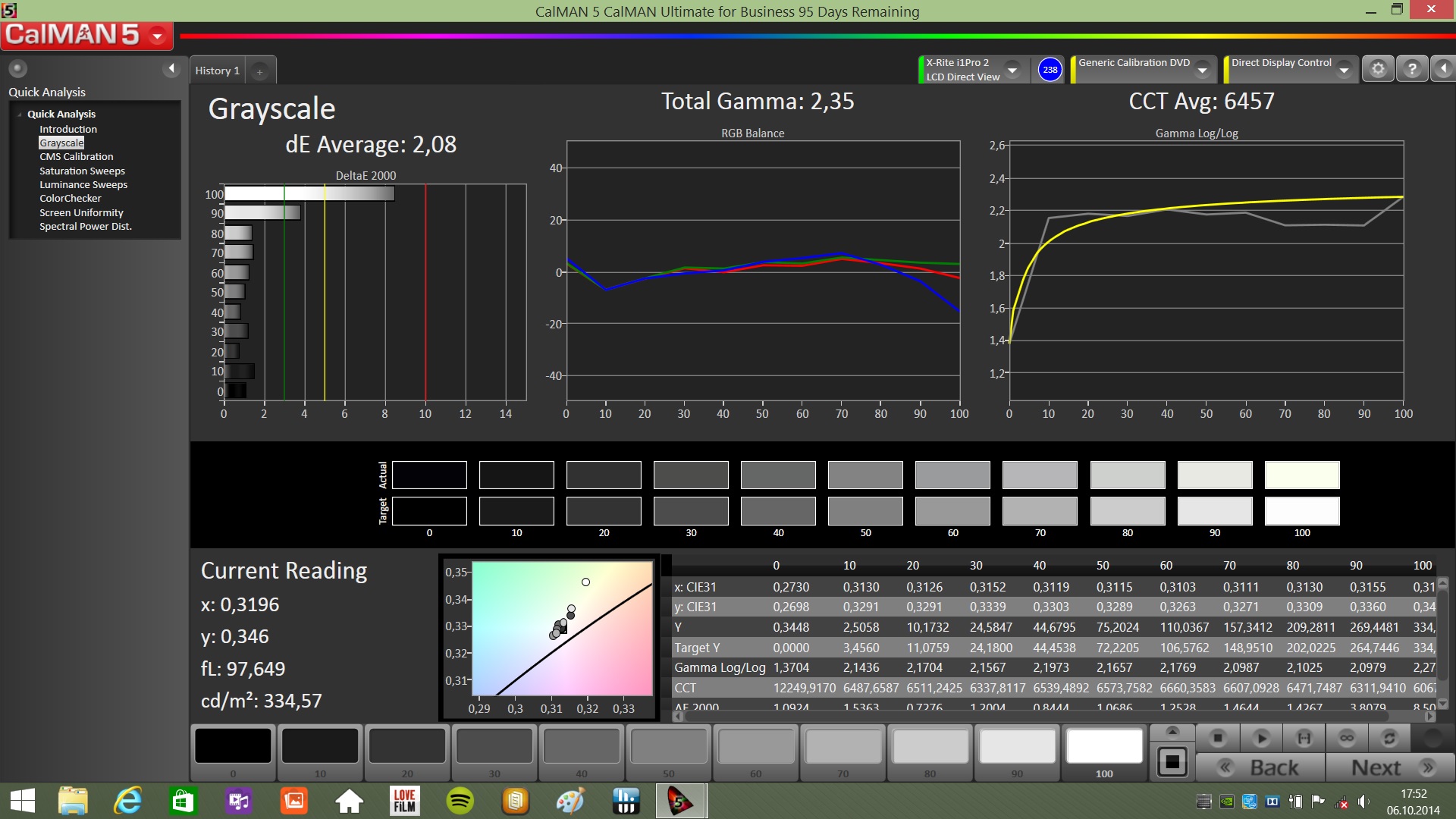Click the continuous read infinity icon

click(1347, 738)
